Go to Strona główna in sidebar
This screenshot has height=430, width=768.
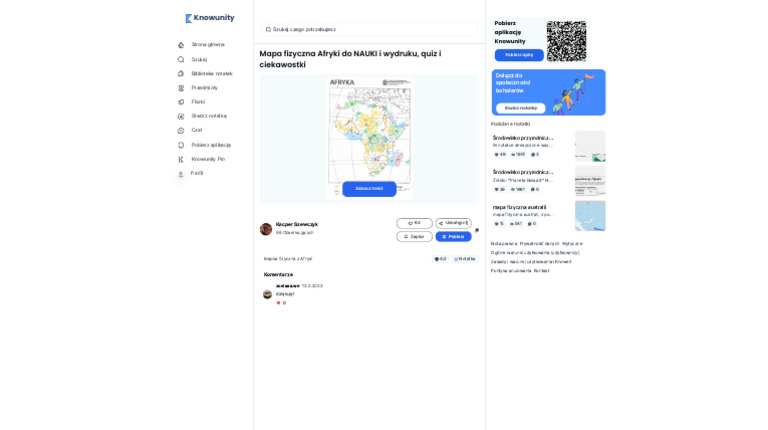[x=208, y=45]
